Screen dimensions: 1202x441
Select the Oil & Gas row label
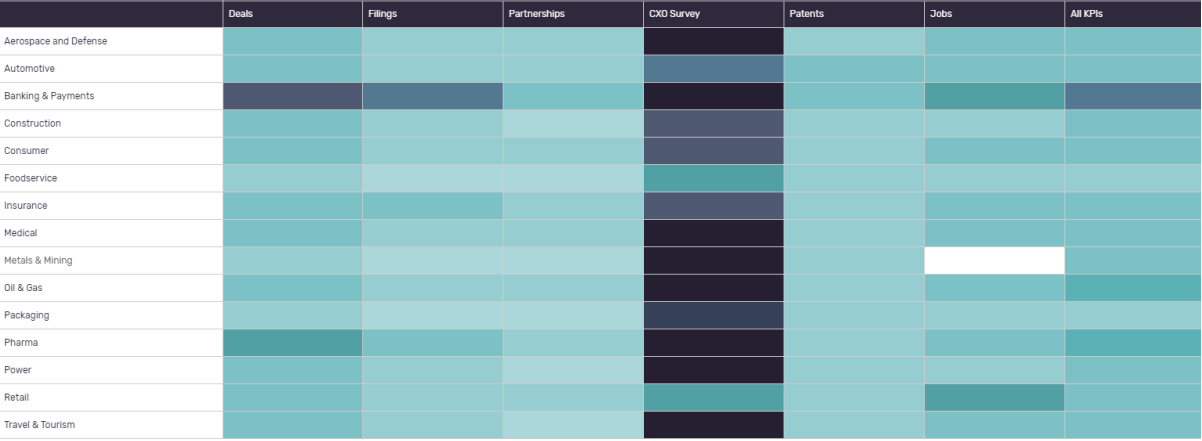[x=24, y=288]
